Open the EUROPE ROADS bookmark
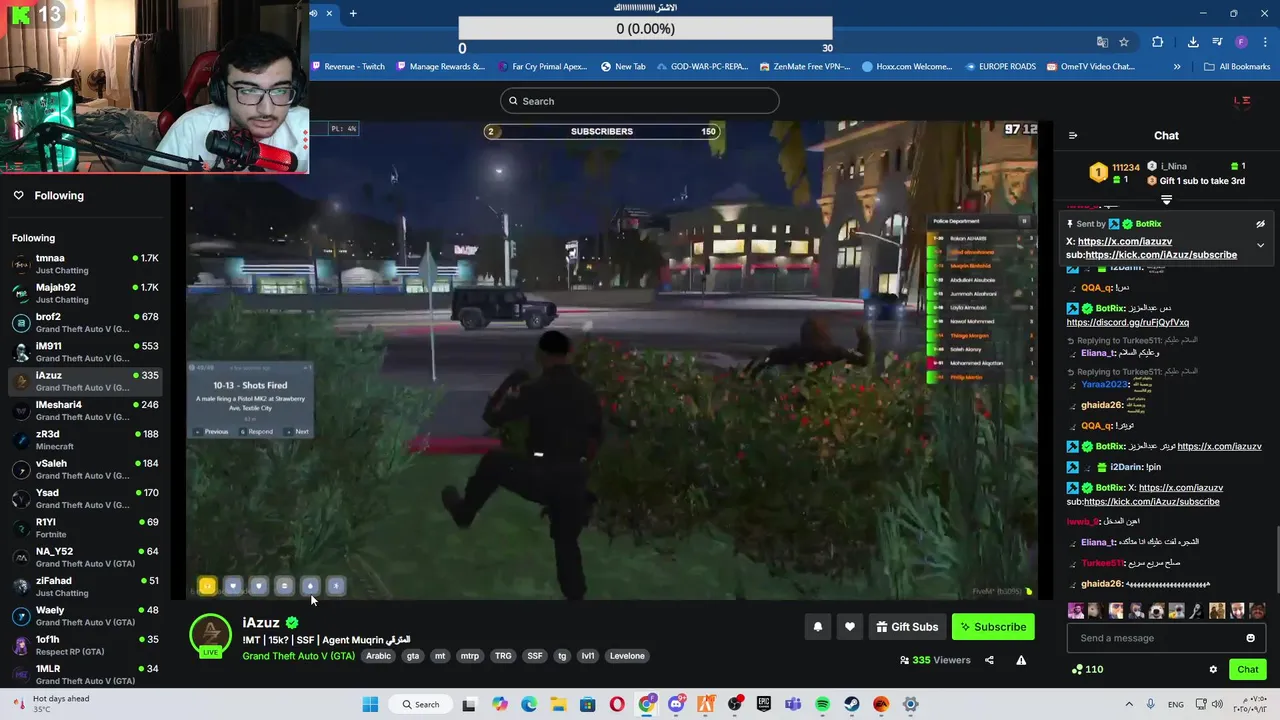The width and height of the screenshot is (1280, 720). pos(1000,67)
